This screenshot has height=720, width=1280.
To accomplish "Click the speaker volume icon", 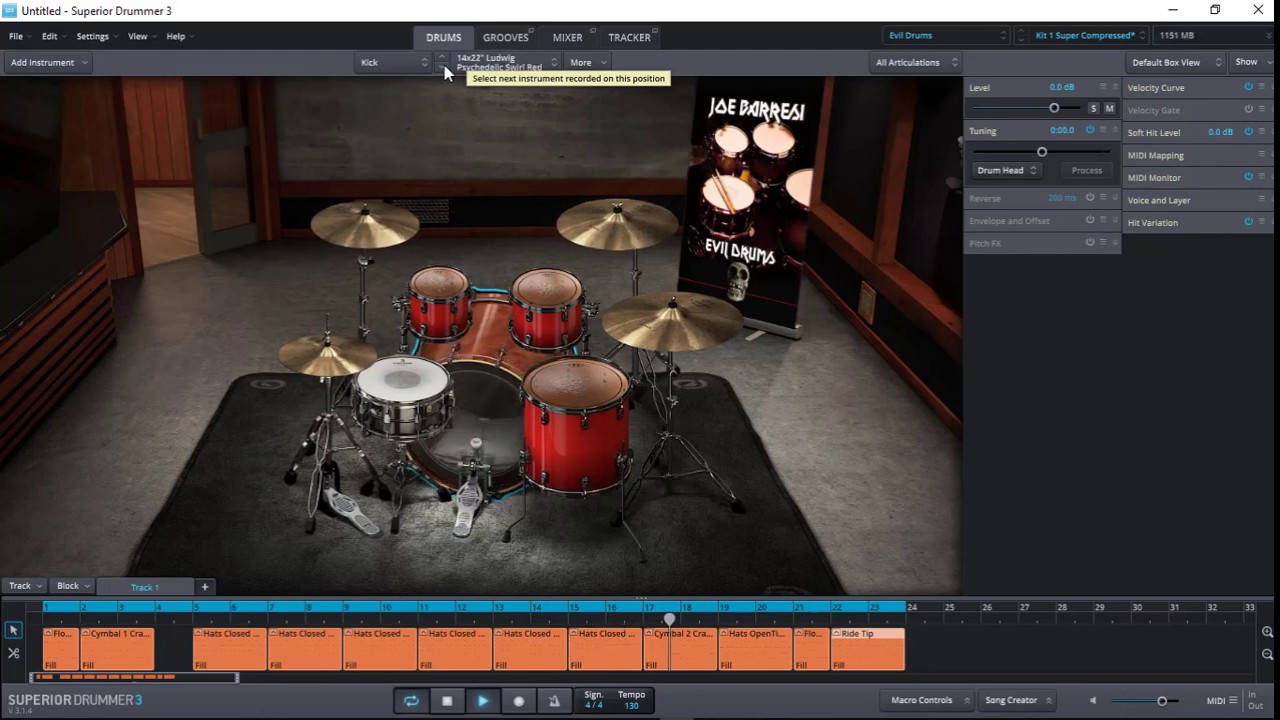I will pos(1093,701).
